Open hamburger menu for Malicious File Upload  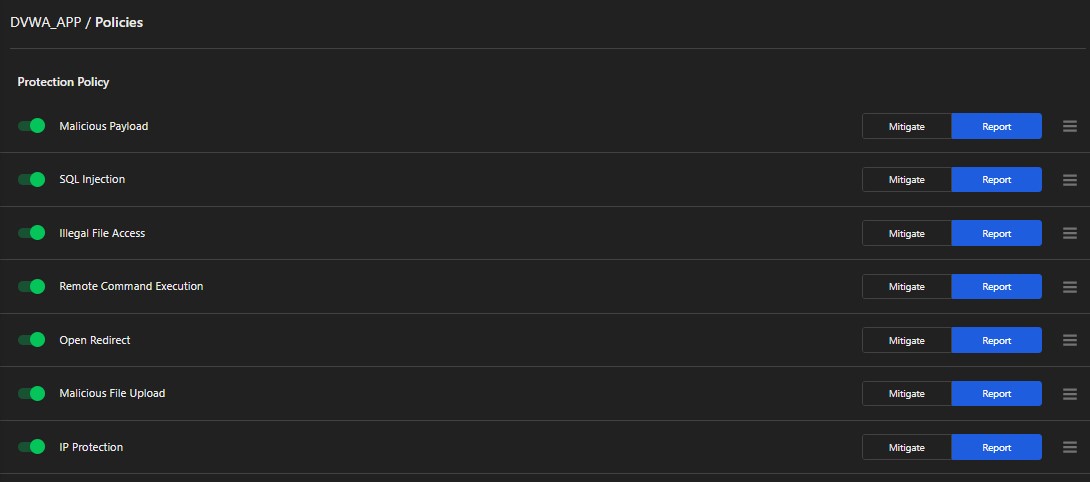1069,394
